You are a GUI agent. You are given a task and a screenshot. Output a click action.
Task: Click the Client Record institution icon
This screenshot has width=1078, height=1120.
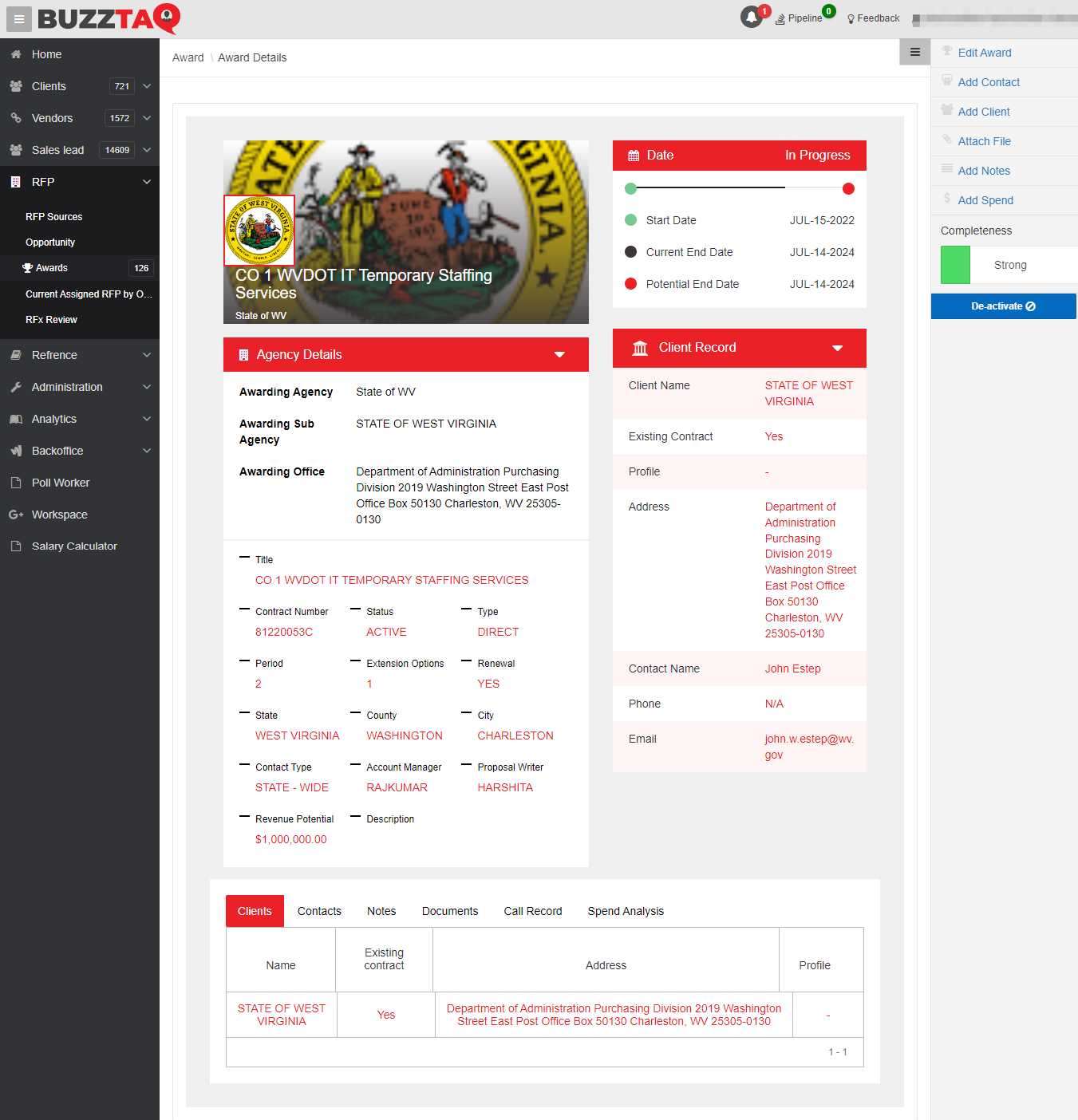(x=640, y=348)
